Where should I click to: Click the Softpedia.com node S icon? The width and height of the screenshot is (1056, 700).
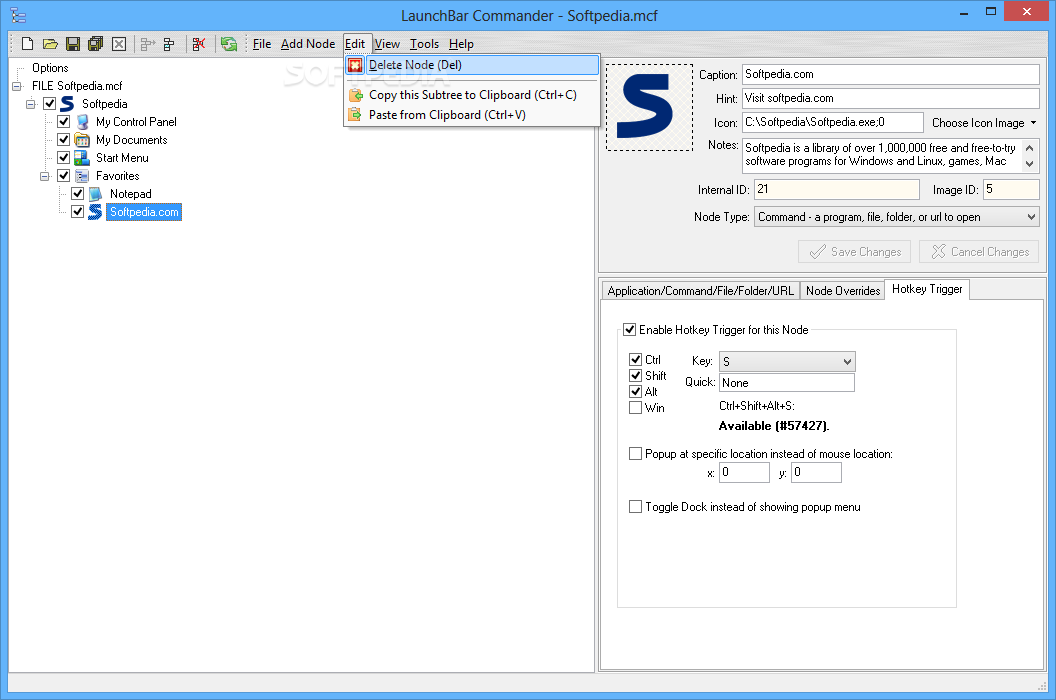[x=96, y=212]
